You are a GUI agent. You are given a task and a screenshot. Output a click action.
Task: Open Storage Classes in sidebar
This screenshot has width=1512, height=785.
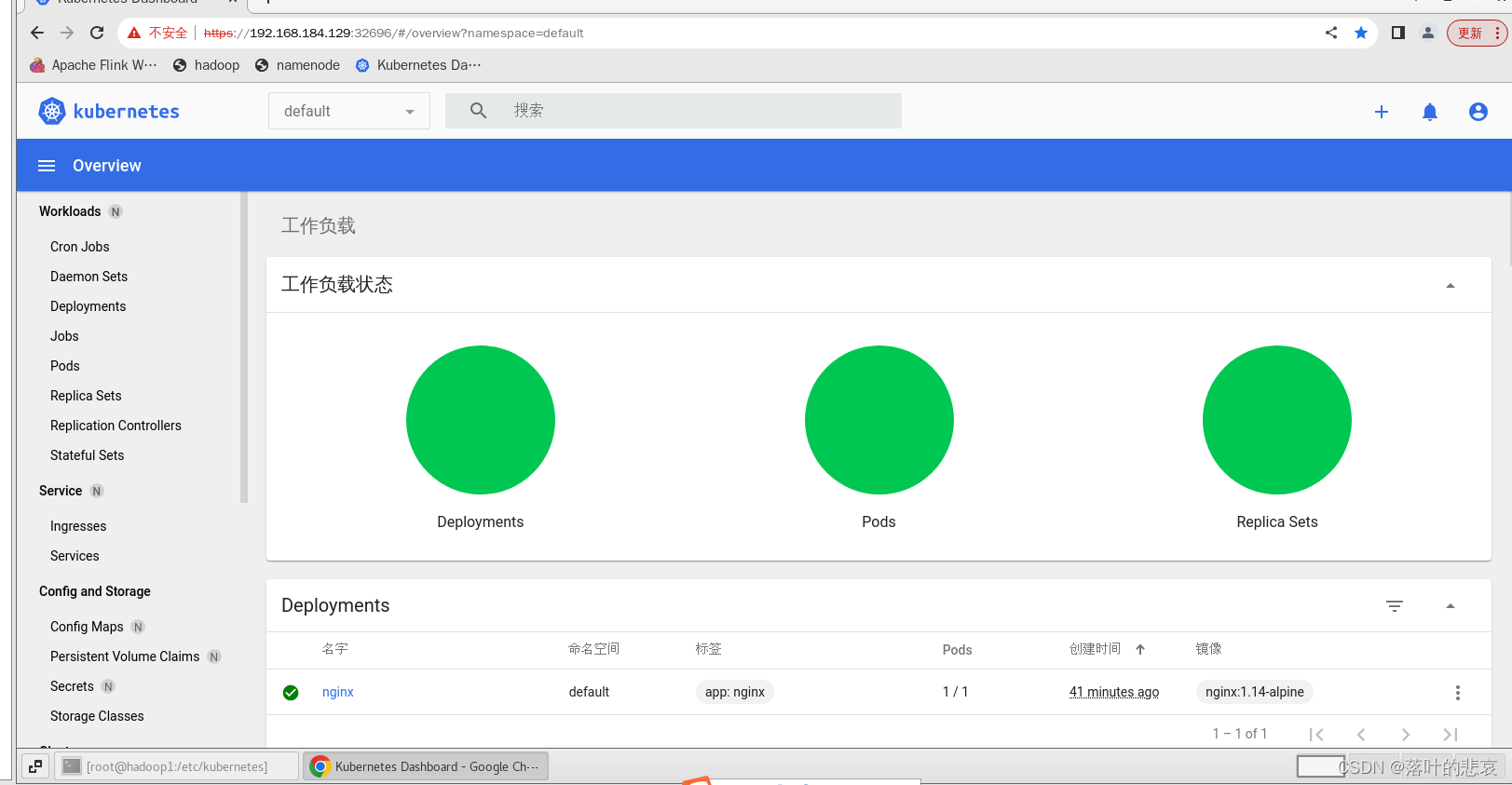[97, 716]
